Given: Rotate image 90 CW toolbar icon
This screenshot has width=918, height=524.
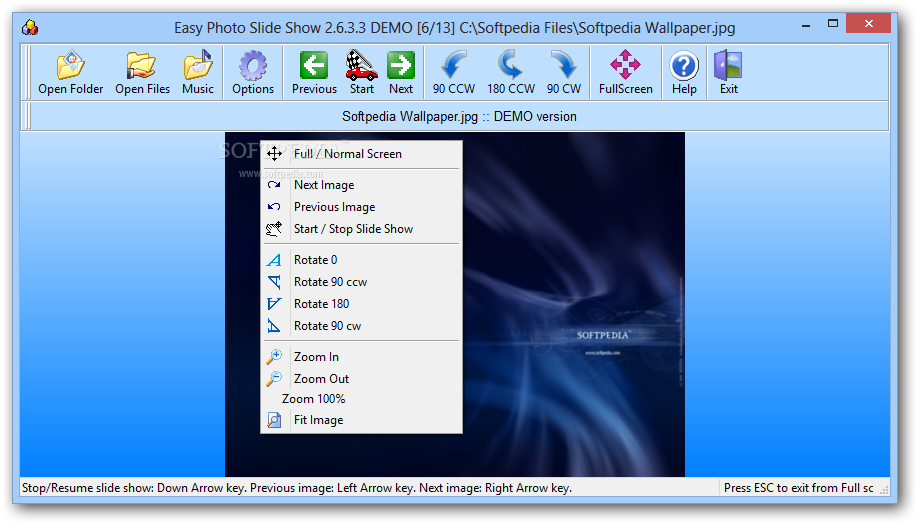Looking at the screenshot, I should pyautogui.click(x=564, y=65).
